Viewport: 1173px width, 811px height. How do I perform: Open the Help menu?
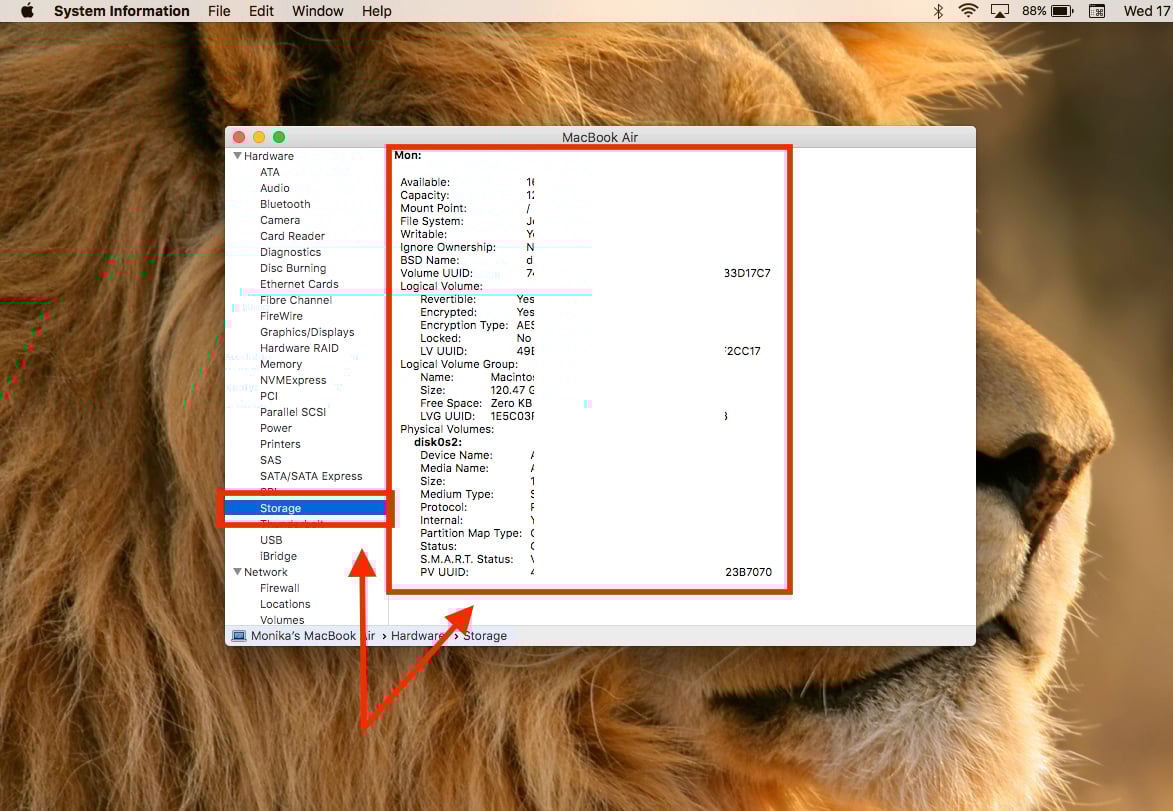pos(376,10)
